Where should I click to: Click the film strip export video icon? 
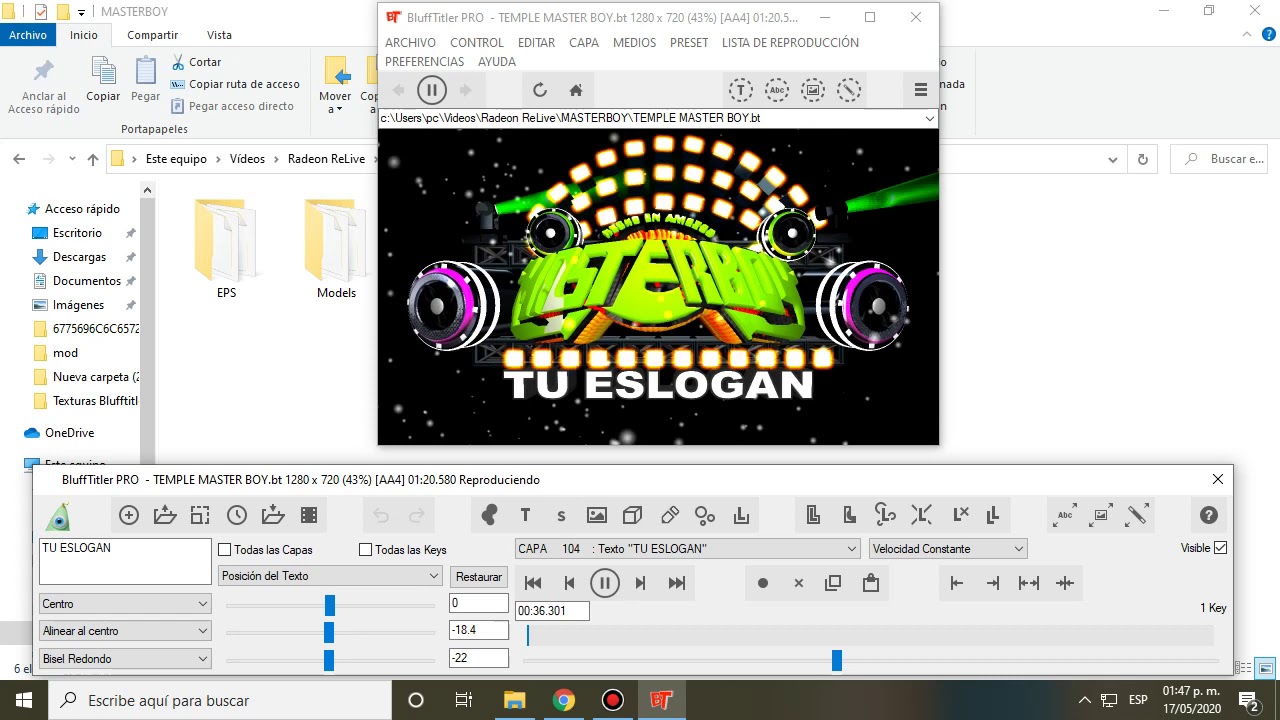coord(309,516)
